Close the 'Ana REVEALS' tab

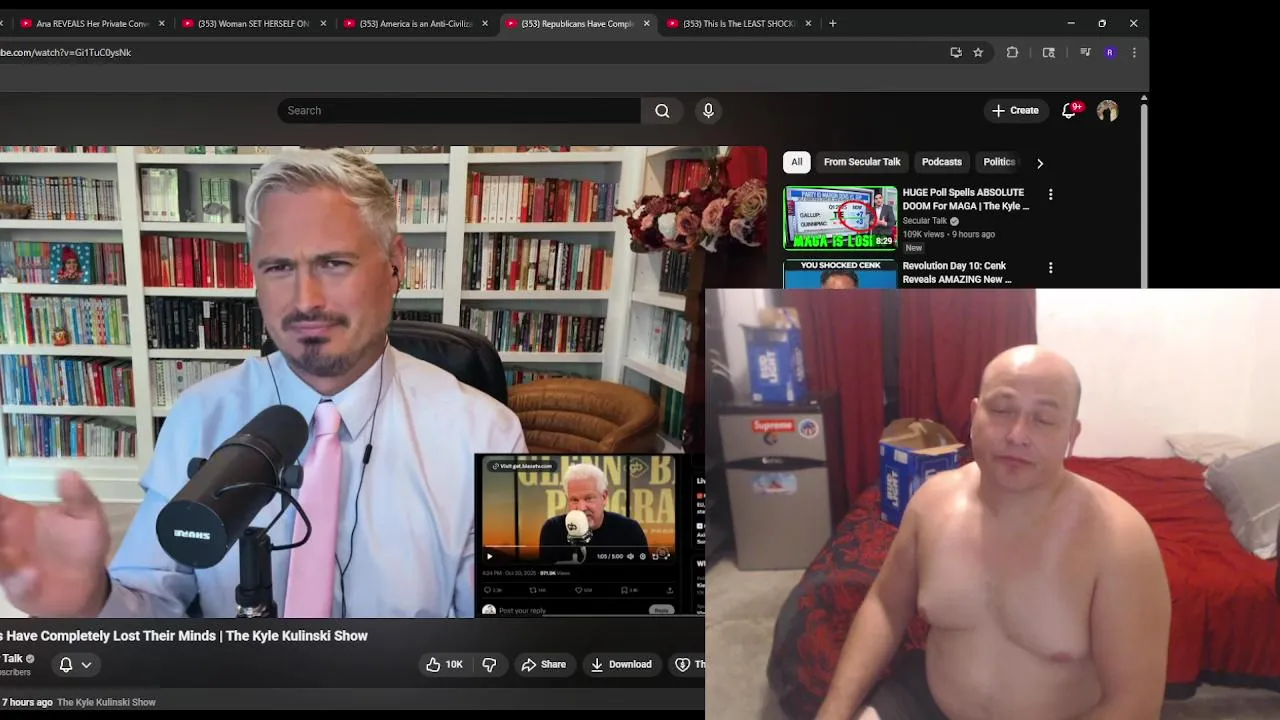[x=161, y=23]
